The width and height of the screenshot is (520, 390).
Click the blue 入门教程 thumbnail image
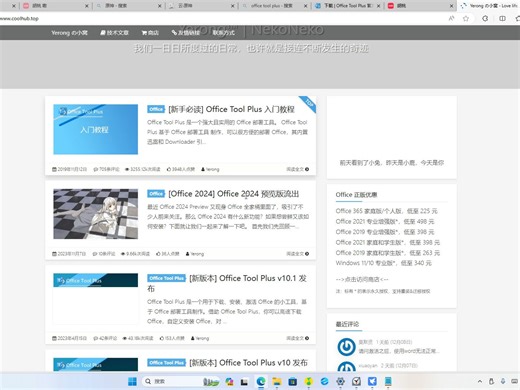click(x=96, y=129)
